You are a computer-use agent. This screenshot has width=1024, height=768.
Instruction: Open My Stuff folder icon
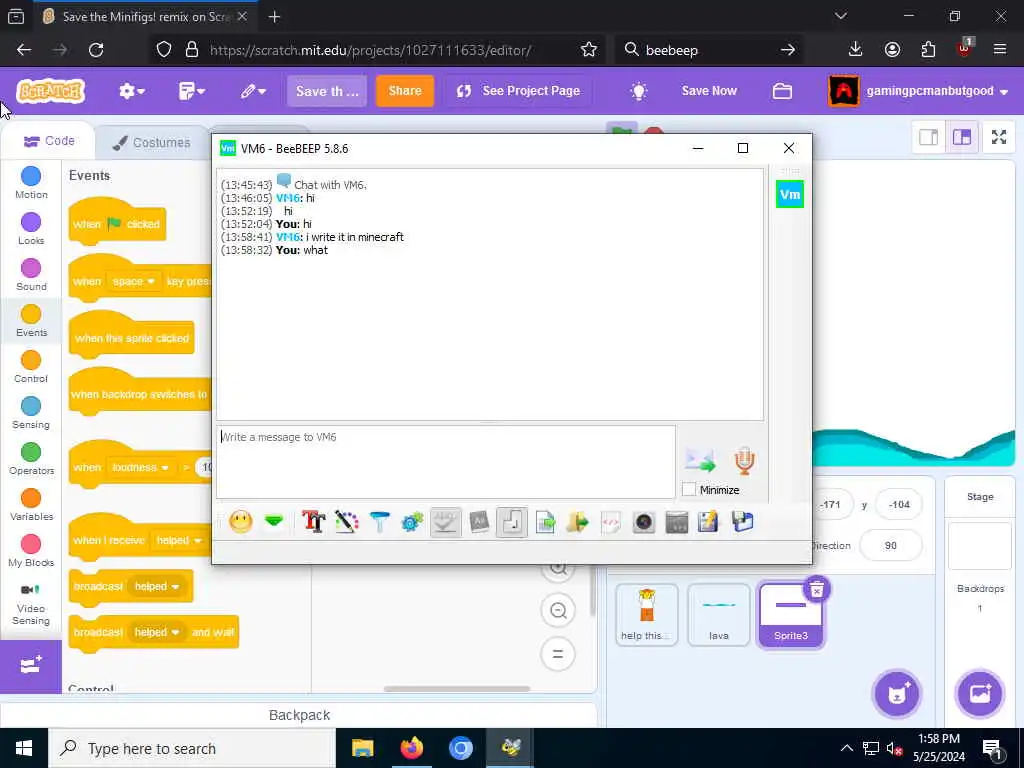pos(782,91)
